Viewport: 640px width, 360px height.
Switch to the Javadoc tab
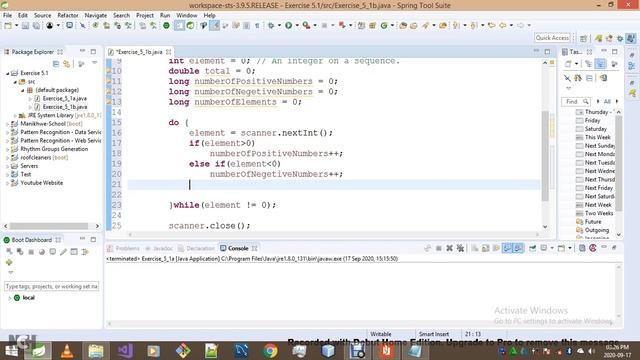(x=159, y=248)
